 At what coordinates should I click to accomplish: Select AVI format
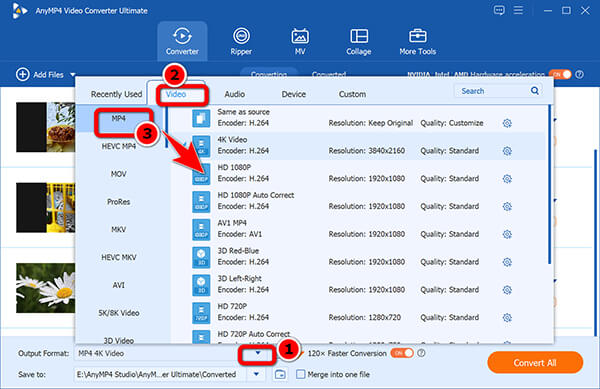119,285
